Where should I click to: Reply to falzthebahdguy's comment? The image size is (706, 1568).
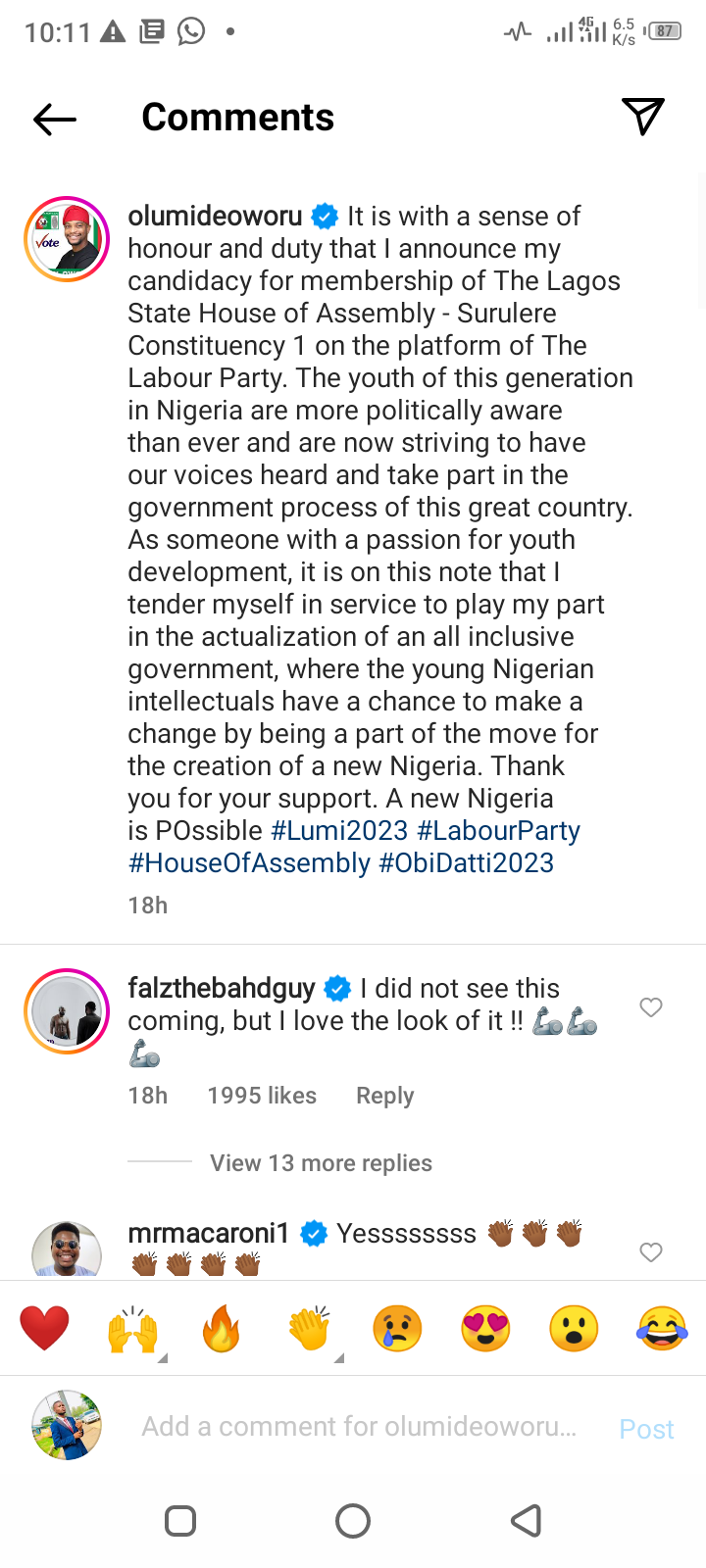pyautogui.click(x=384, y=1096)
